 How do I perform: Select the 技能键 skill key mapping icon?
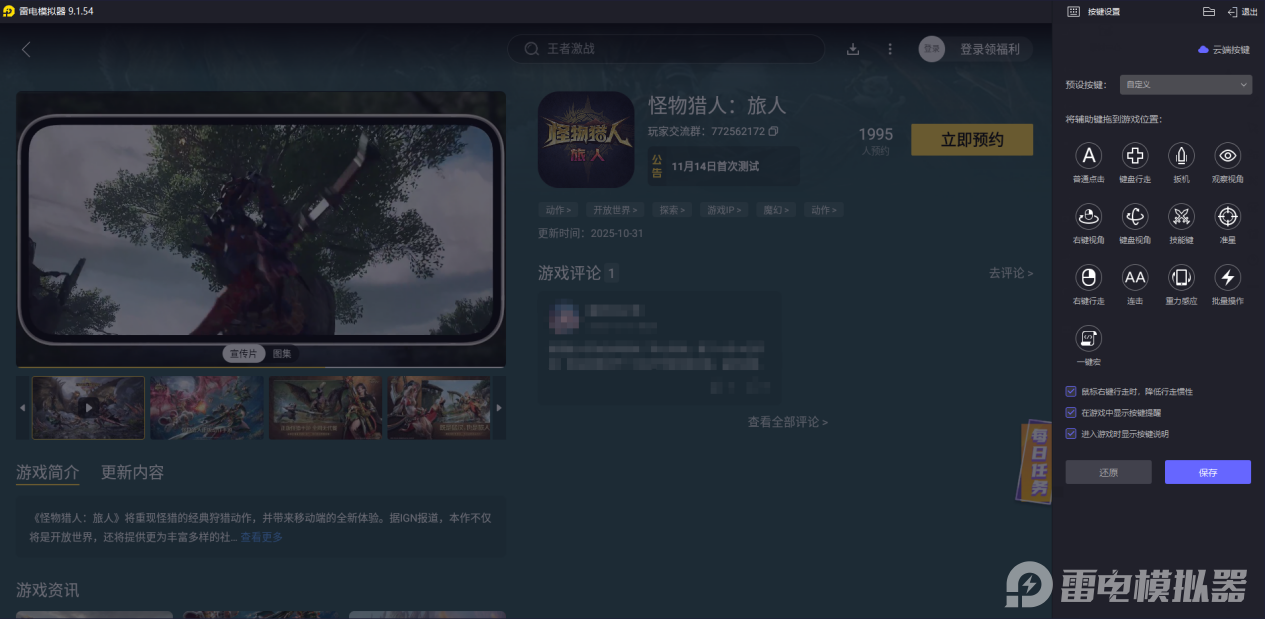(1180, 217)
